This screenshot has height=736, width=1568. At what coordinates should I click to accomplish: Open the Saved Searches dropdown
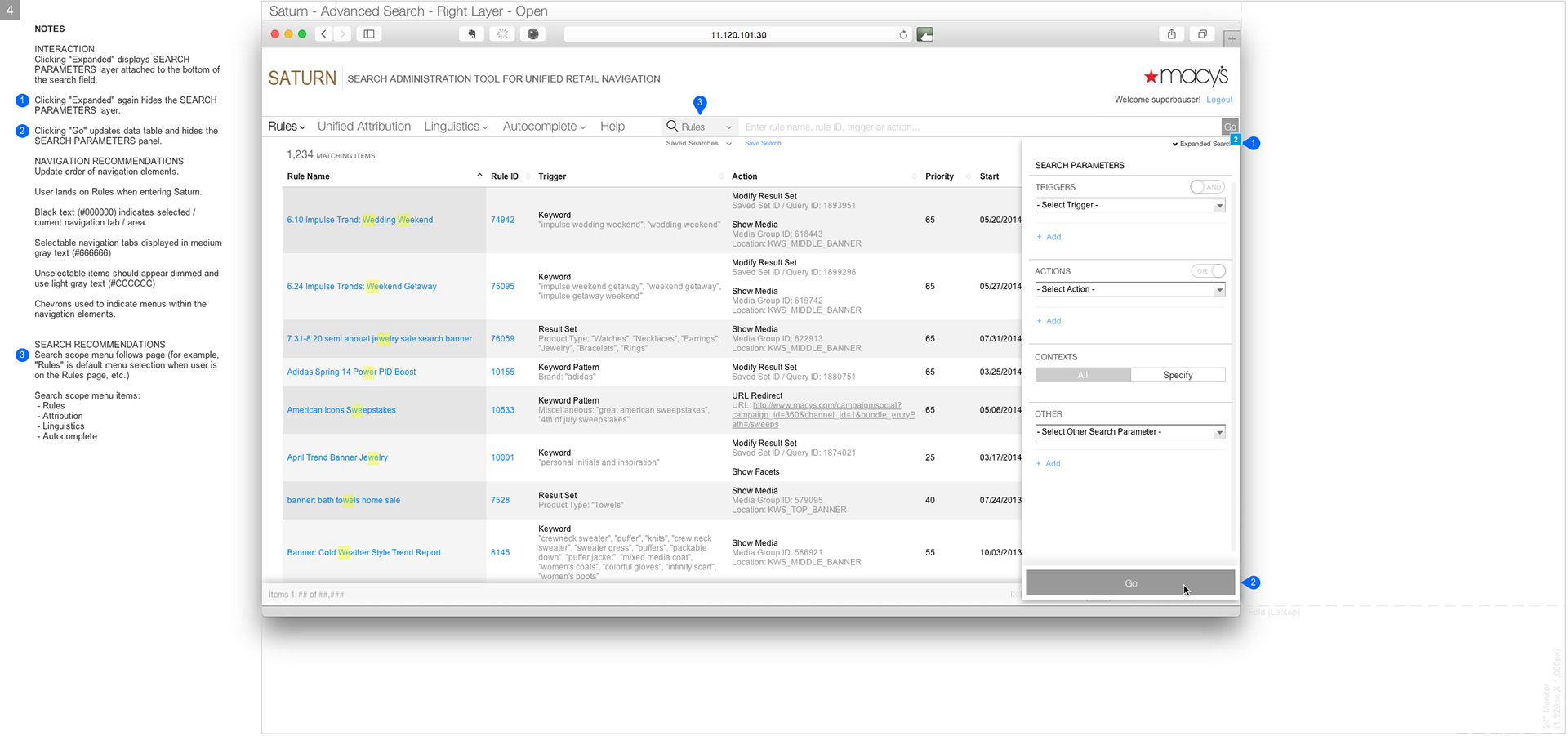698,143
